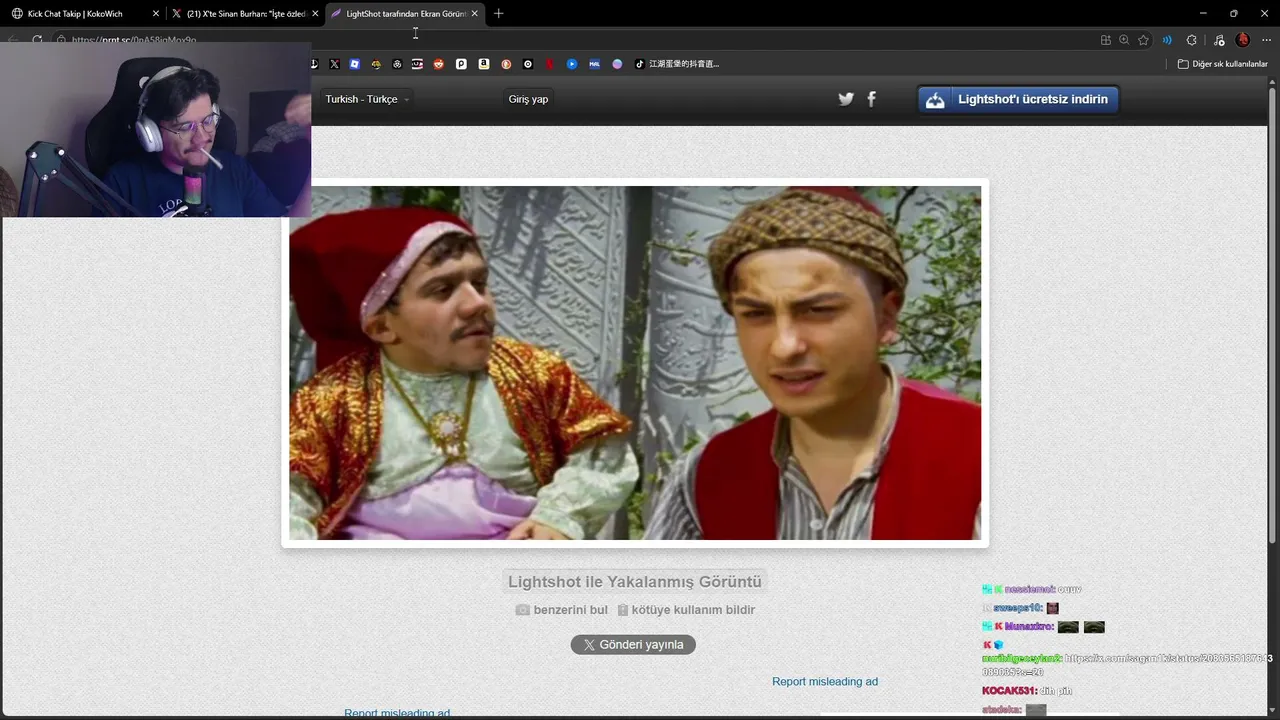Open browser settings three-dot menu
This screenshot has width=1280, height=720.
(x=1266, y=40)
